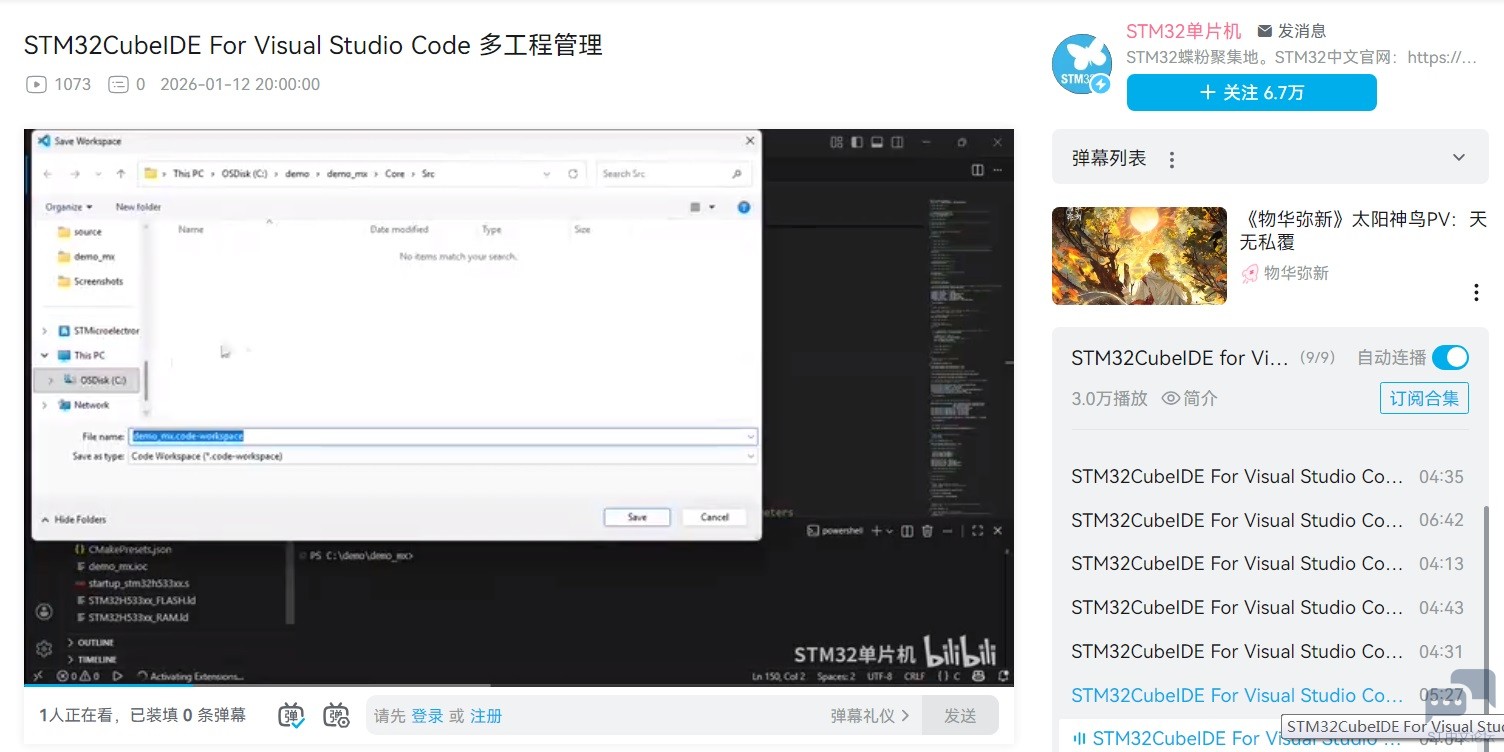Click three-dot menu beside 弹幕列表
The width and height of the screenshot is (1504, 752).
tap(1172, 159)
